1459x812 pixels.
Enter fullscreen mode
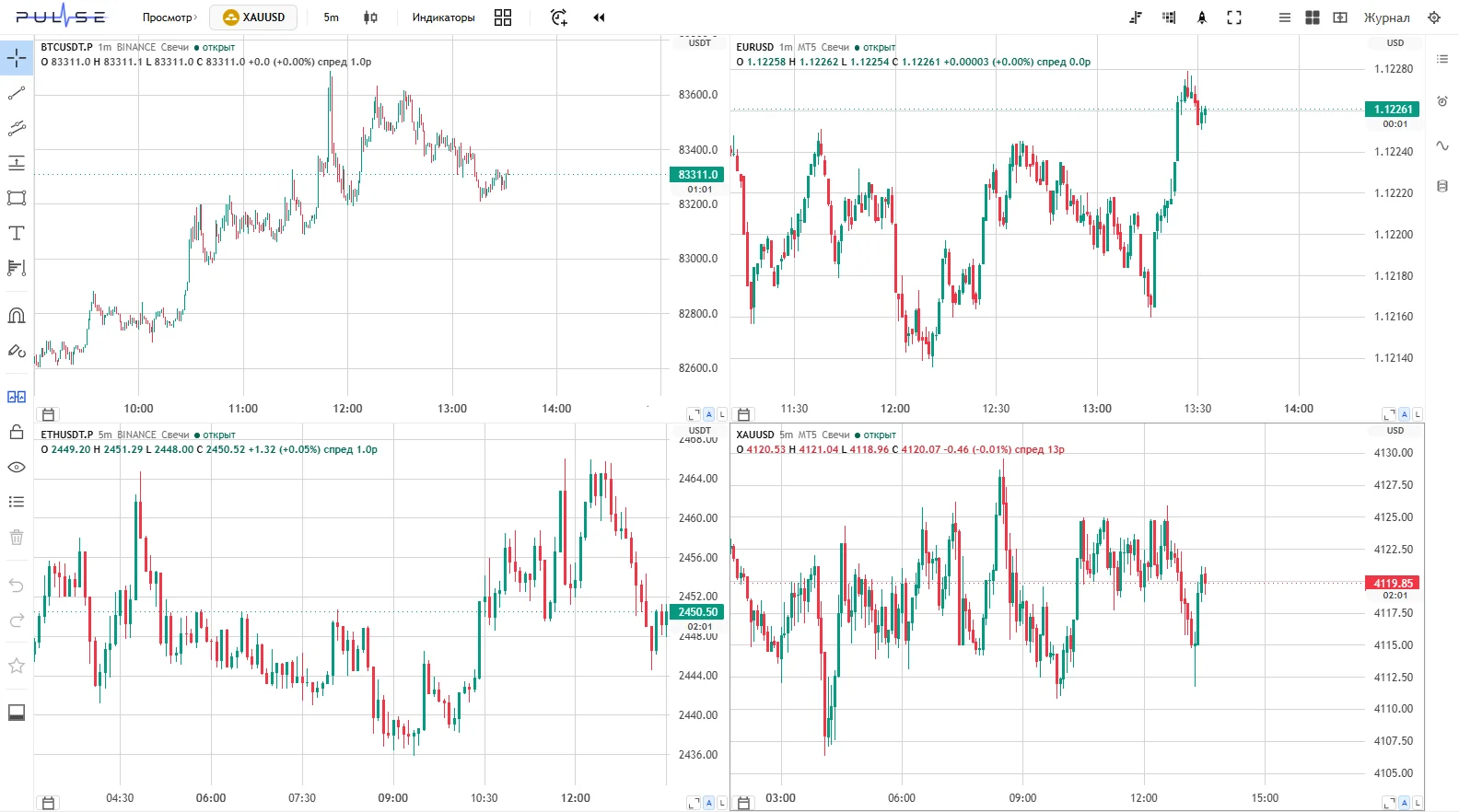point(1234,17)
